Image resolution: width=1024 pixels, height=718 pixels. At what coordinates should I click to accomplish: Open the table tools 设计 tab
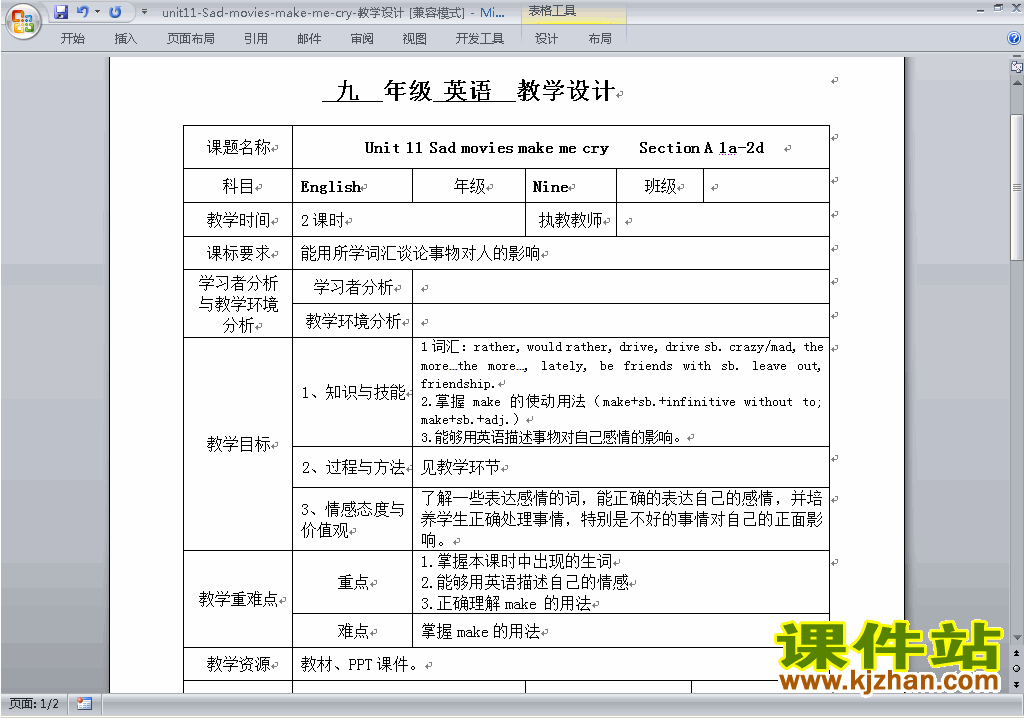point(546,39)
